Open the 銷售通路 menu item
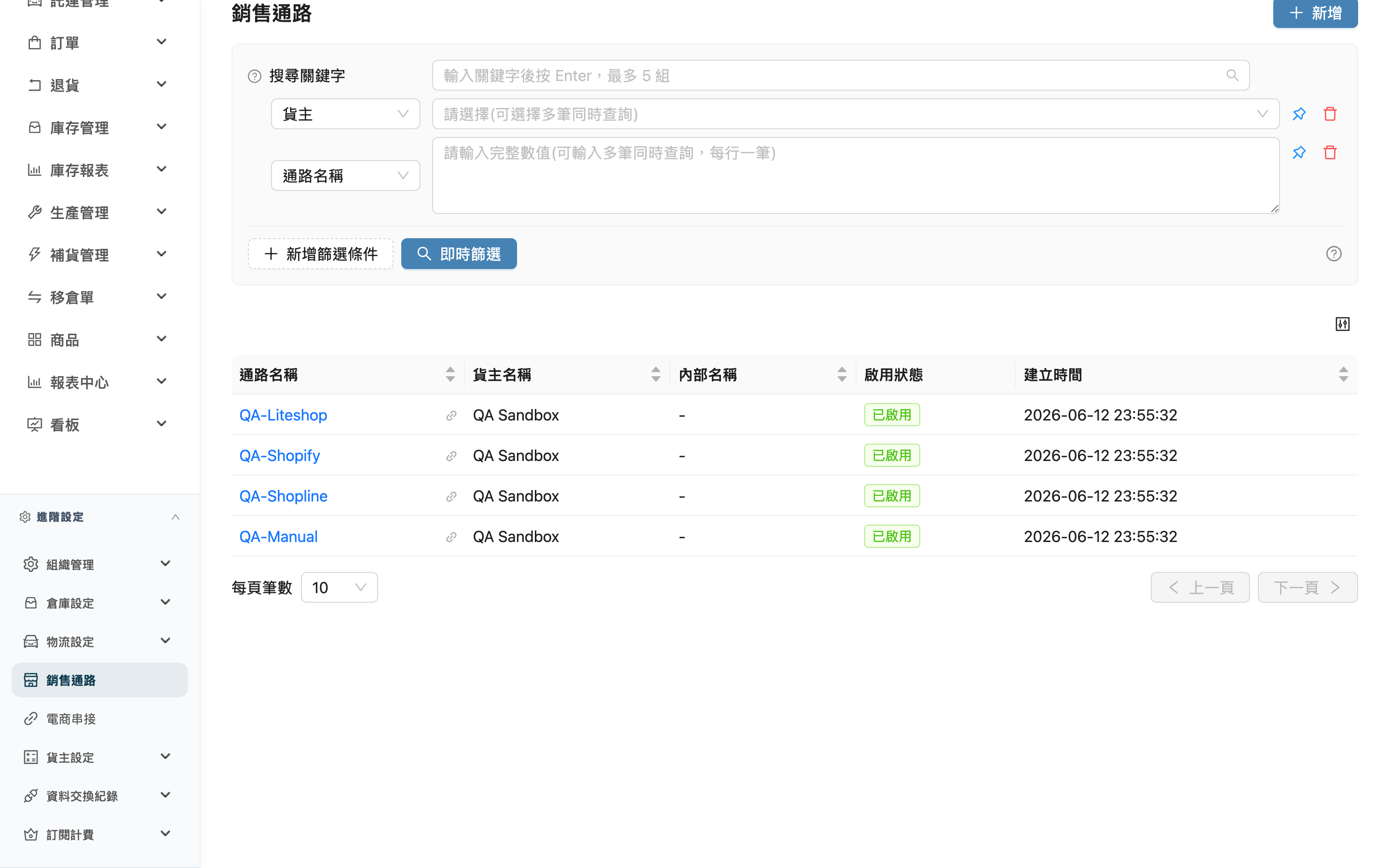This screenshot has height=868, width=1389. 100,680
